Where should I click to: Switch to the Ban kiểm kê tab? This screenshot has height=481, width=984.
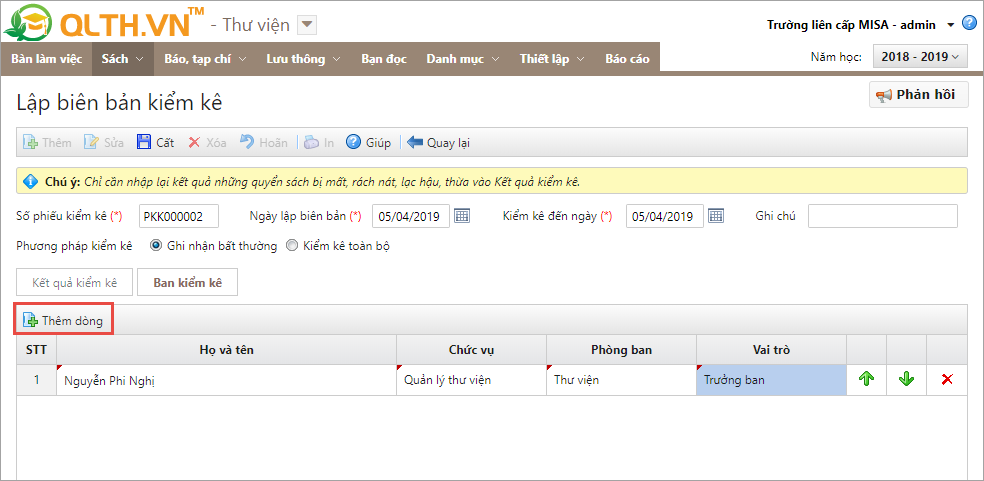[188, 283]
